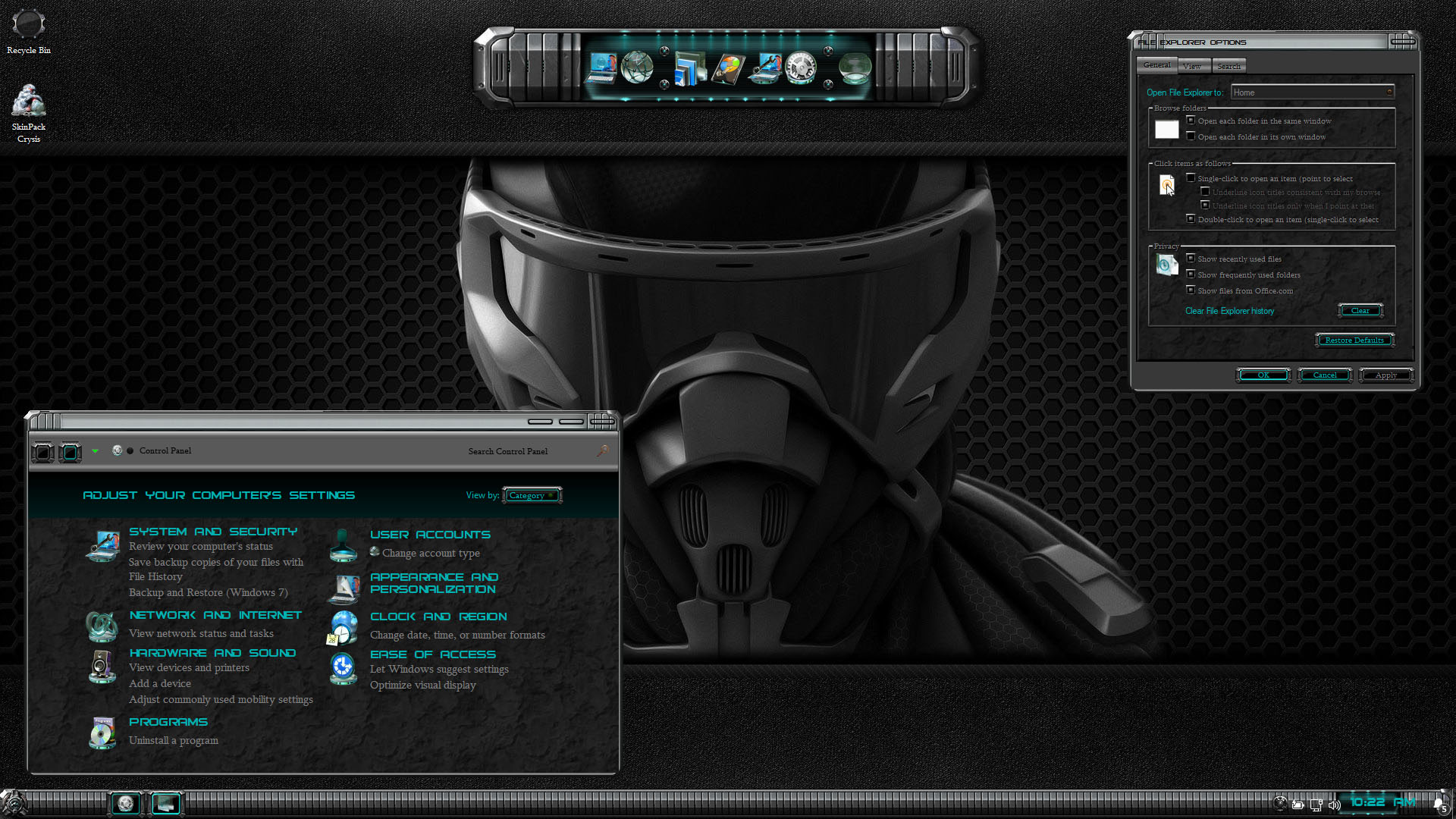Expand the recent locations arrow beside navigation buttons
This screenshot has height=819, width=1456.
tap(95, 451)
